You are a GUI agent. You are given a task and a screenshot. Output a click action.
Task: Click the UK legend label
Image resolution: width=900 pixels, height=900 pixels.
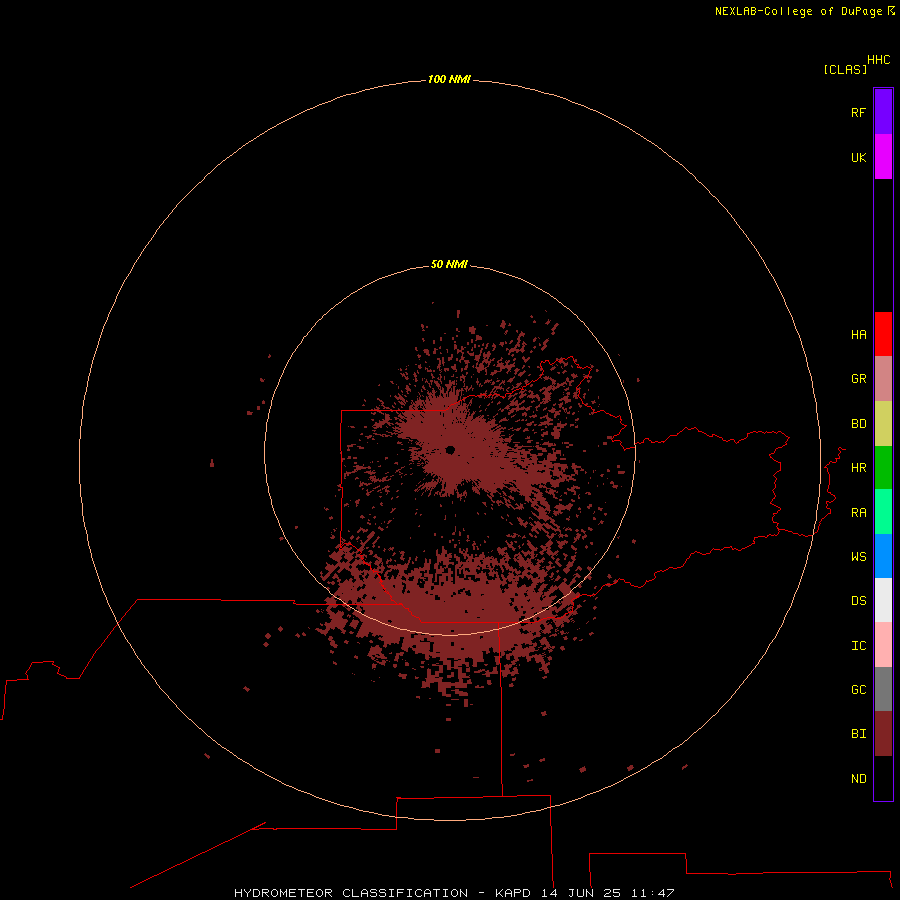point(858,157)
